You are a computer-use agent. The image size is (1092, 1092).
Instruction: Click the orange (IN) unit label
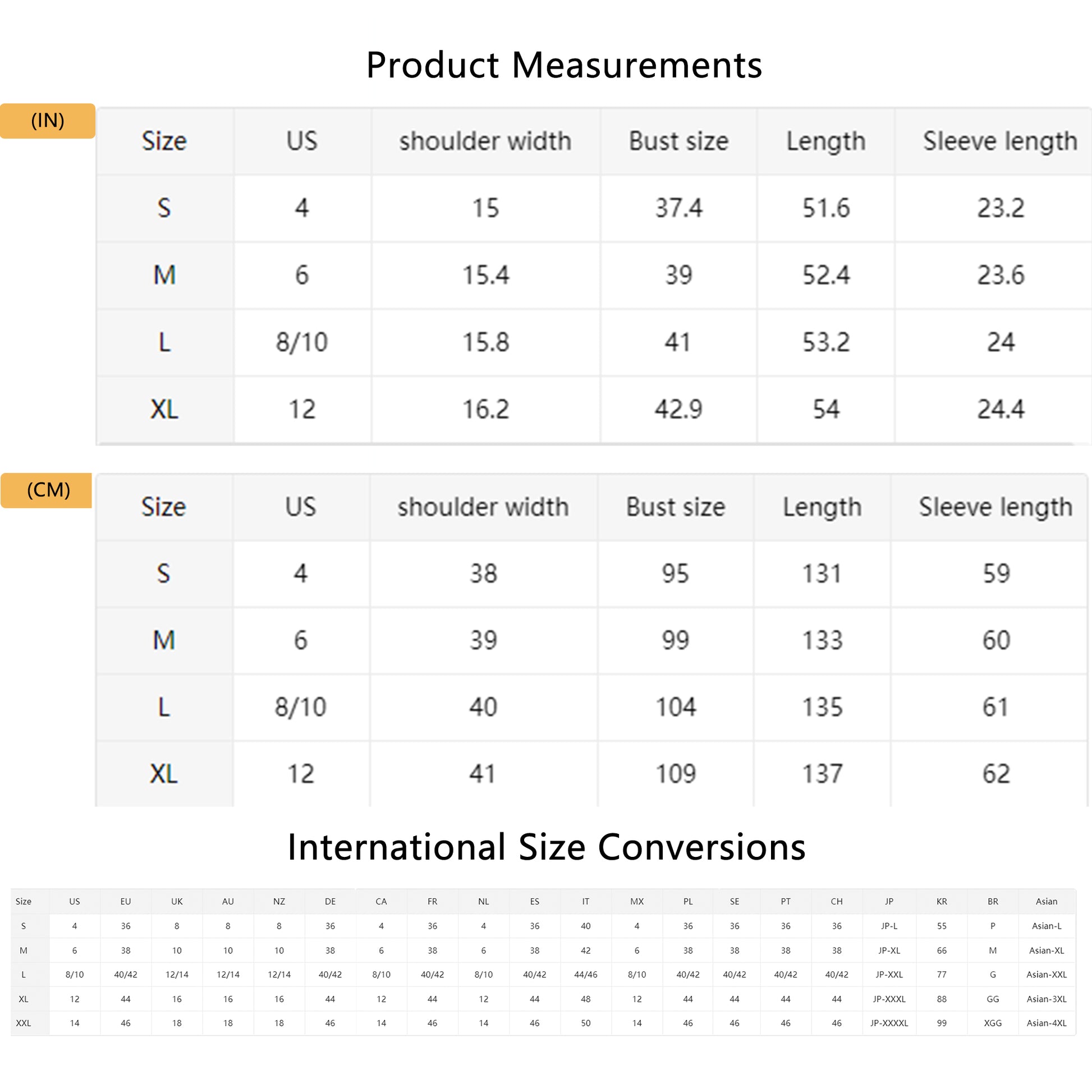[x=48, y=121]
